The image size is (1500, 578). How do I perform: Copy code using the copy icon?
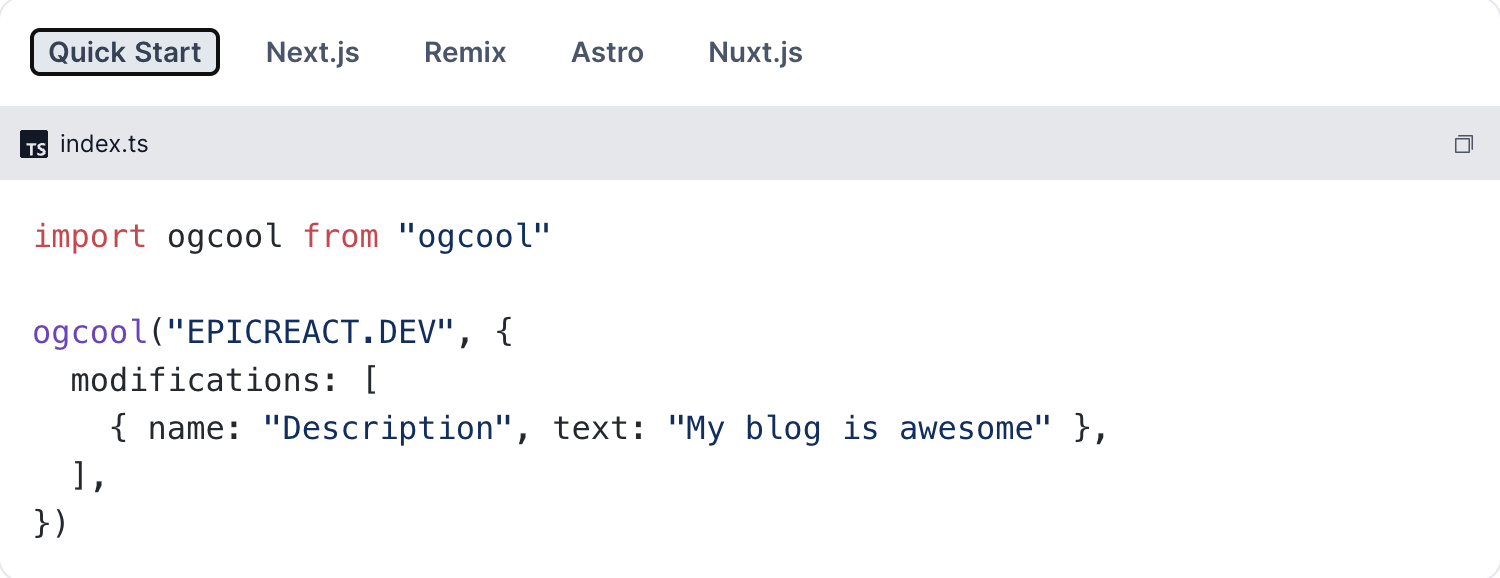pos(1463,144)
